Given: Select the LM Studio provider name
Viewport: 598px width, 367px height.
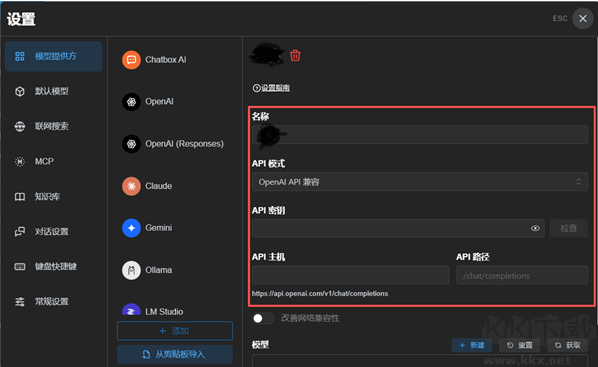Looking at the screenshot, I should (x=164, y=312).
